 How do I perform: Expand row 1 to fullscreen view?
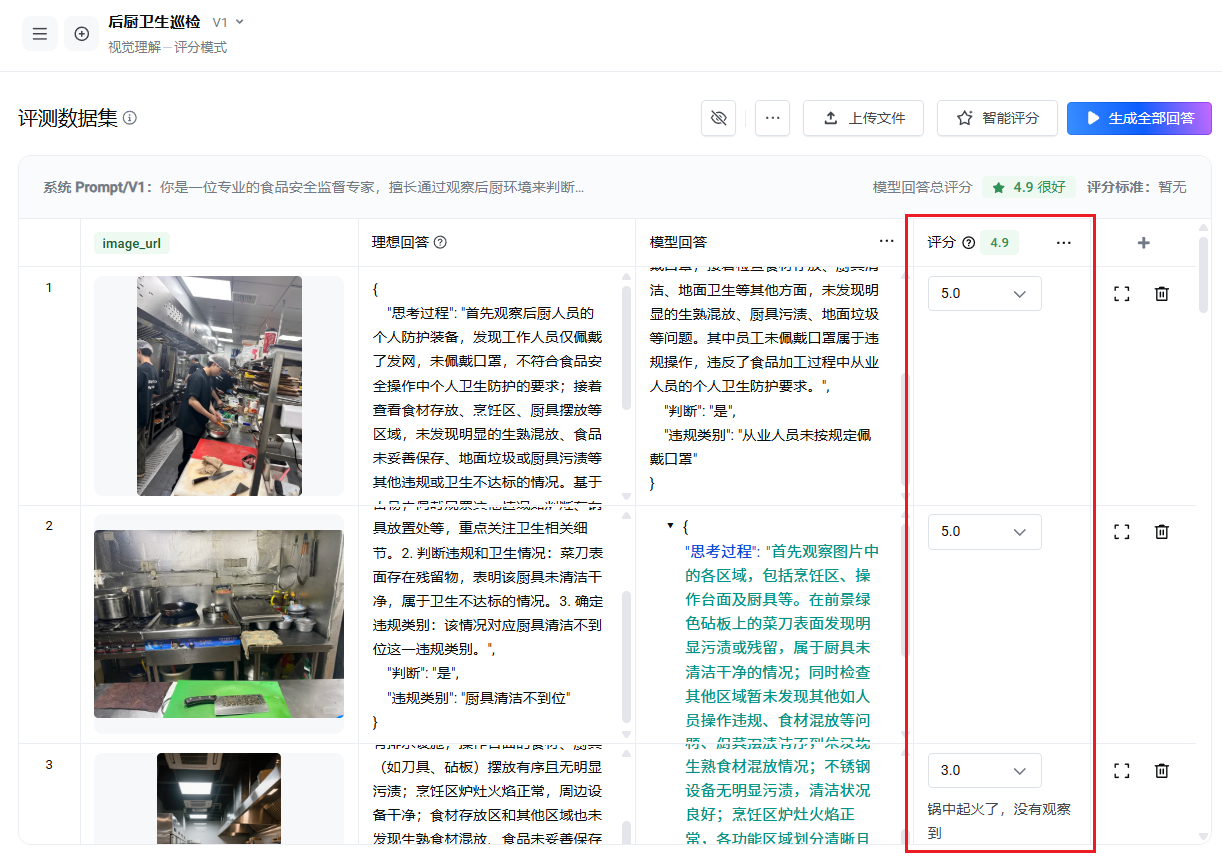click(x=1122, y=294)
